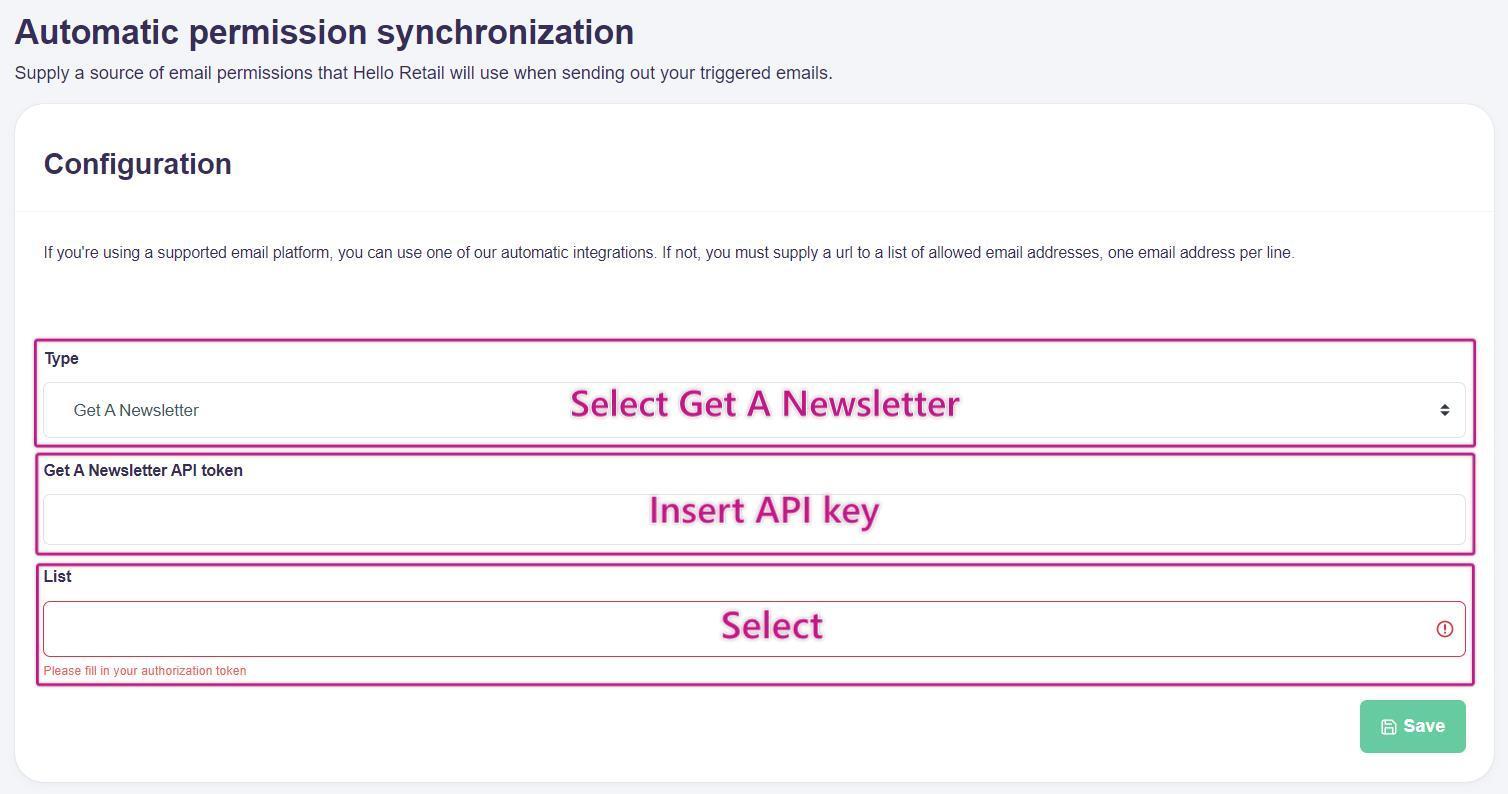Image resolution: width=1508 pixels, height=794 pixels.
Task: Click the 'Automatic permission synchronization' page heading
Action: (324, 32)
